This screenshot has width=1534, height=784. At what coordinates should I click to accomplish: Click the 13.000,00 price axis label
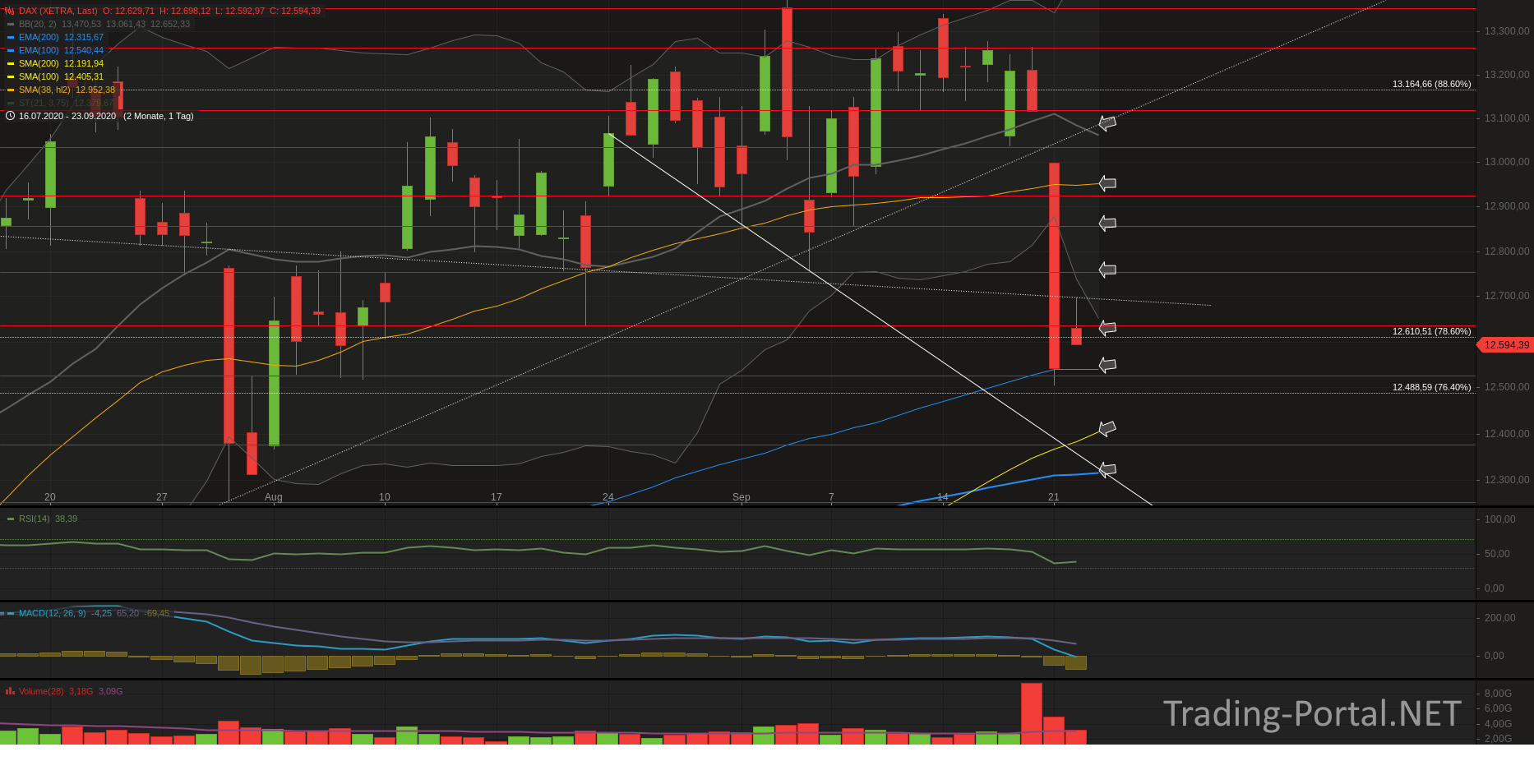tap(1507, 162)
